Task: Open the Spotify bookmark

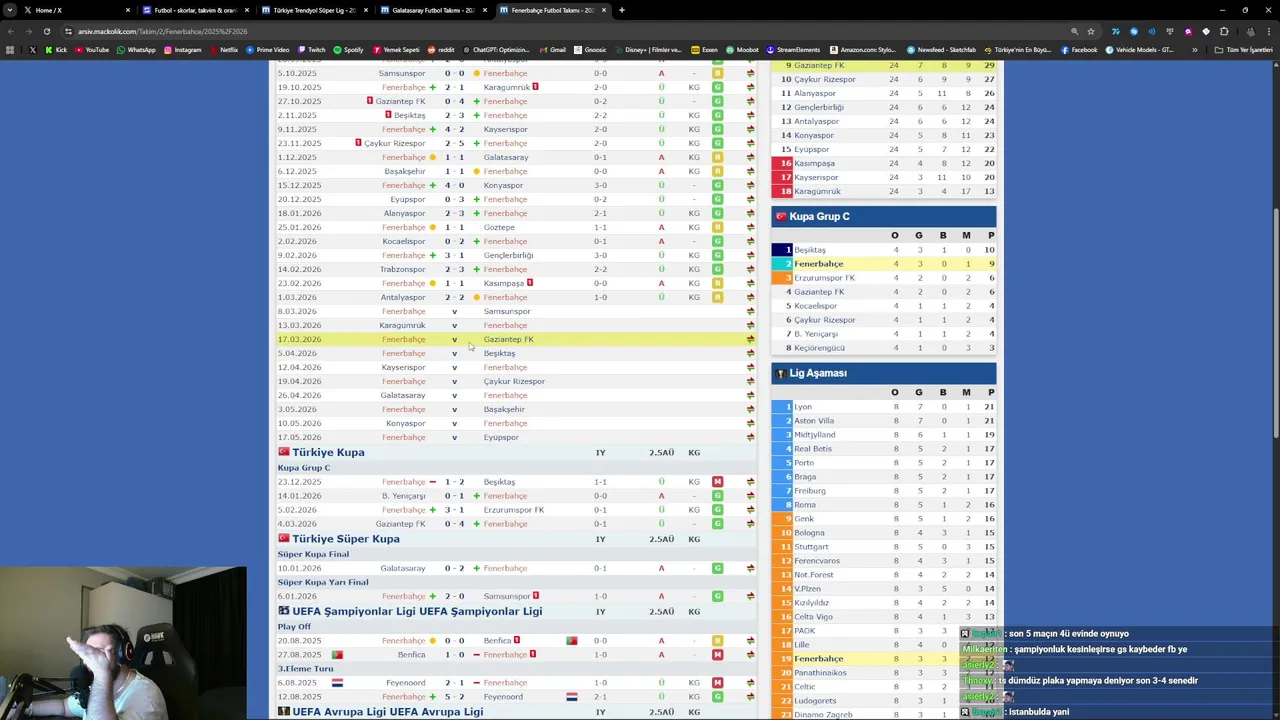Action: click(348, 50)
